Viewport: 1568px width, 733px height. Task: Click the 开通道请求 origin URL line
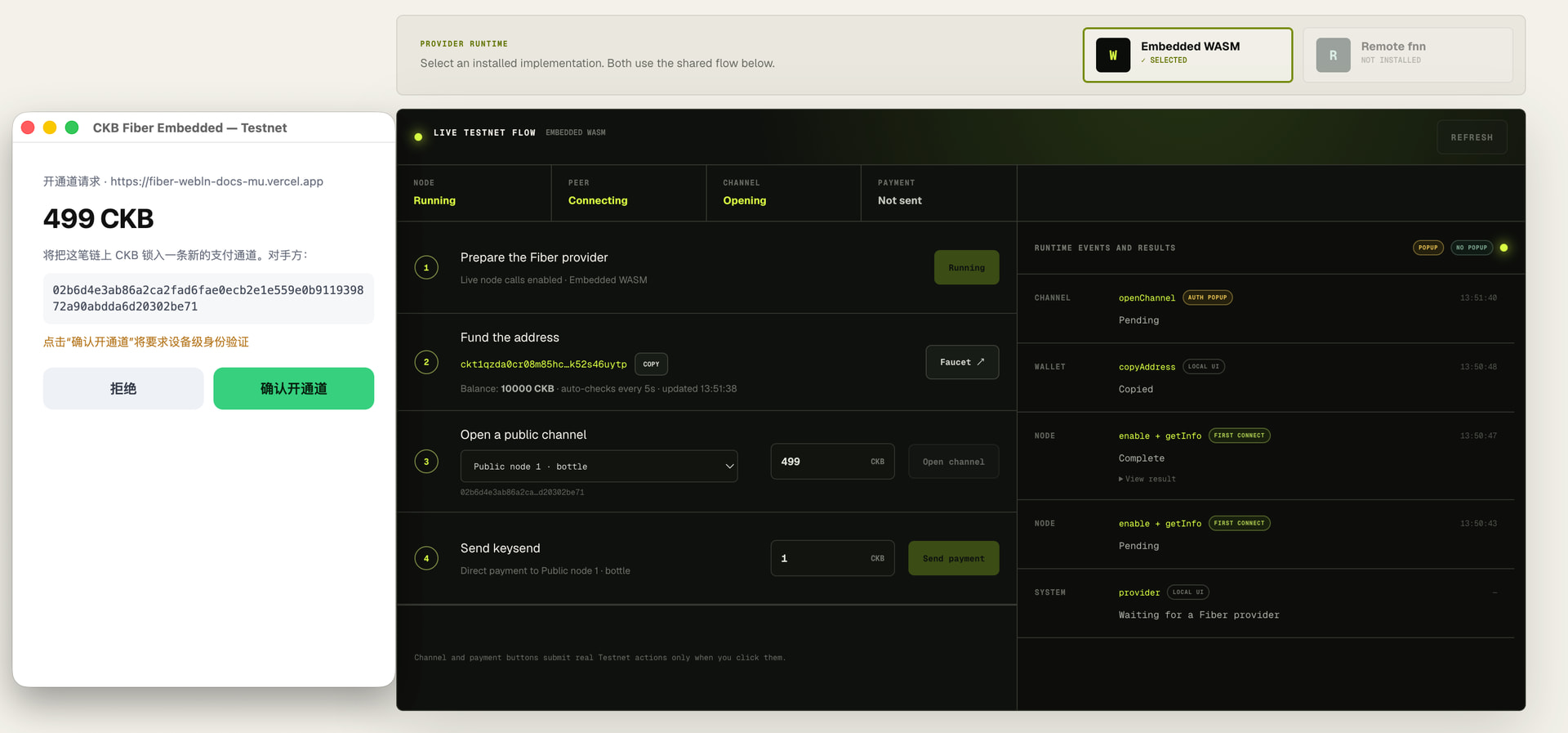pyautogui.click(x=183, y=181)
